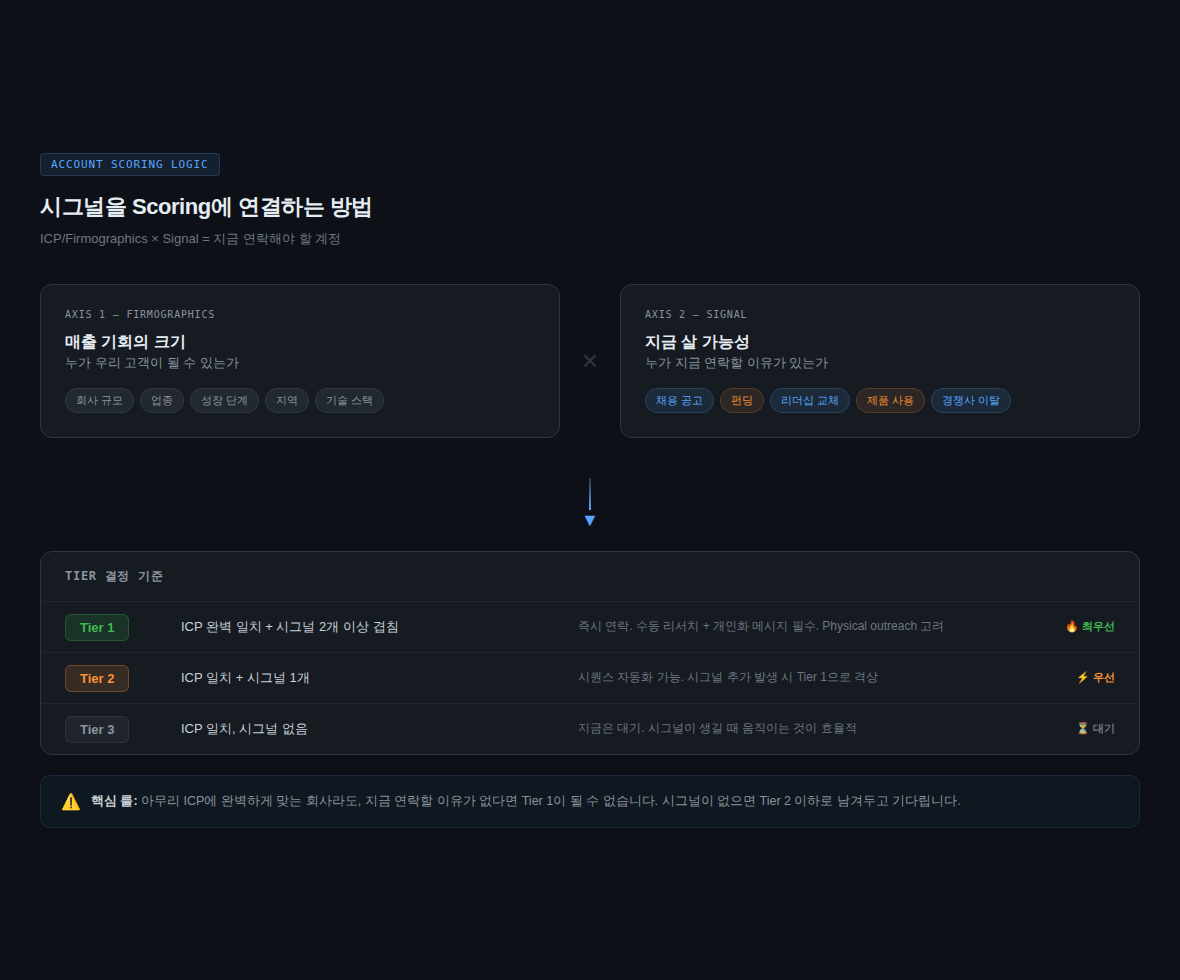Click the 리더십 교체 signal tag

(x=810, y=401)
